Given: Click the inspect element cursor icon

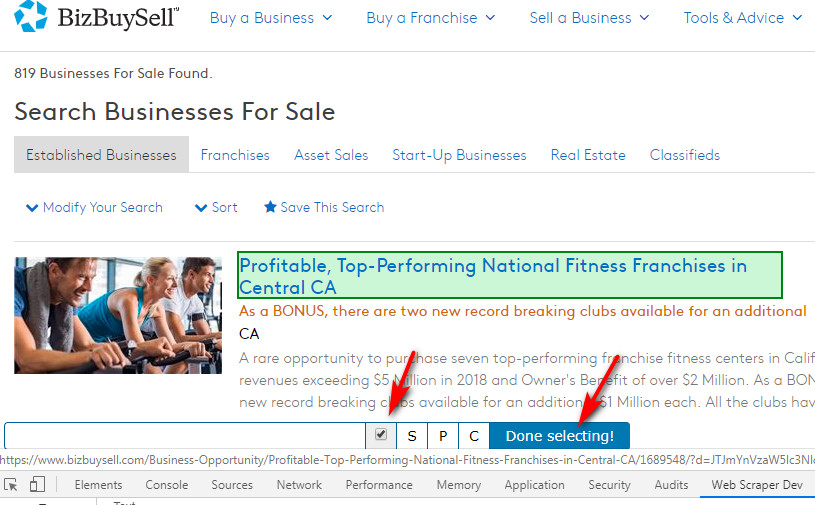Looking at the screenshot, I should pyautogui.click(x=11, y=485).
